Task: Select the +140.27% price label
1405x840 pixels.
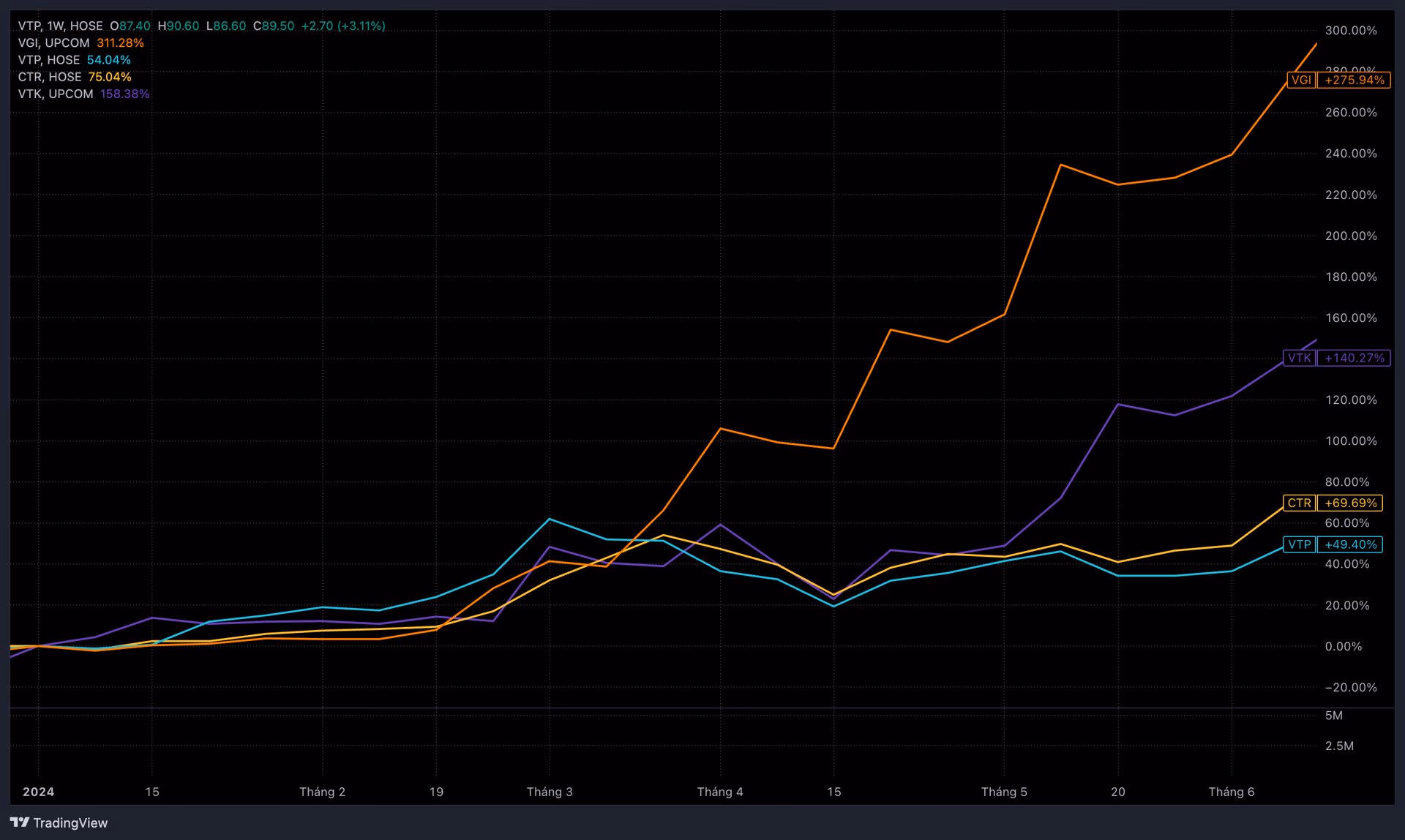Action: 1354,358
